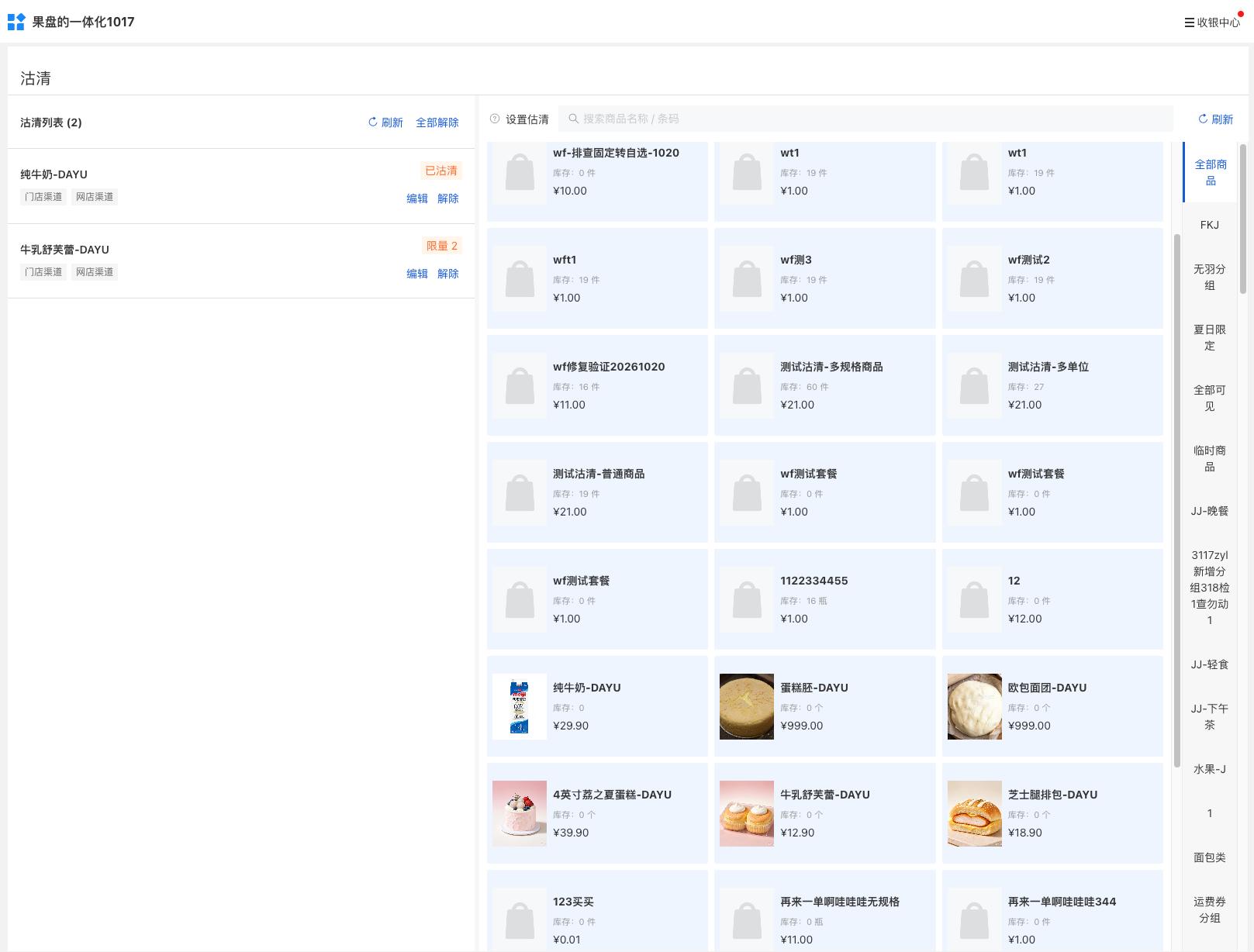Open the JJ-晚餐 category
The height and width of the screenshot is (952, 1254).
1210,511
